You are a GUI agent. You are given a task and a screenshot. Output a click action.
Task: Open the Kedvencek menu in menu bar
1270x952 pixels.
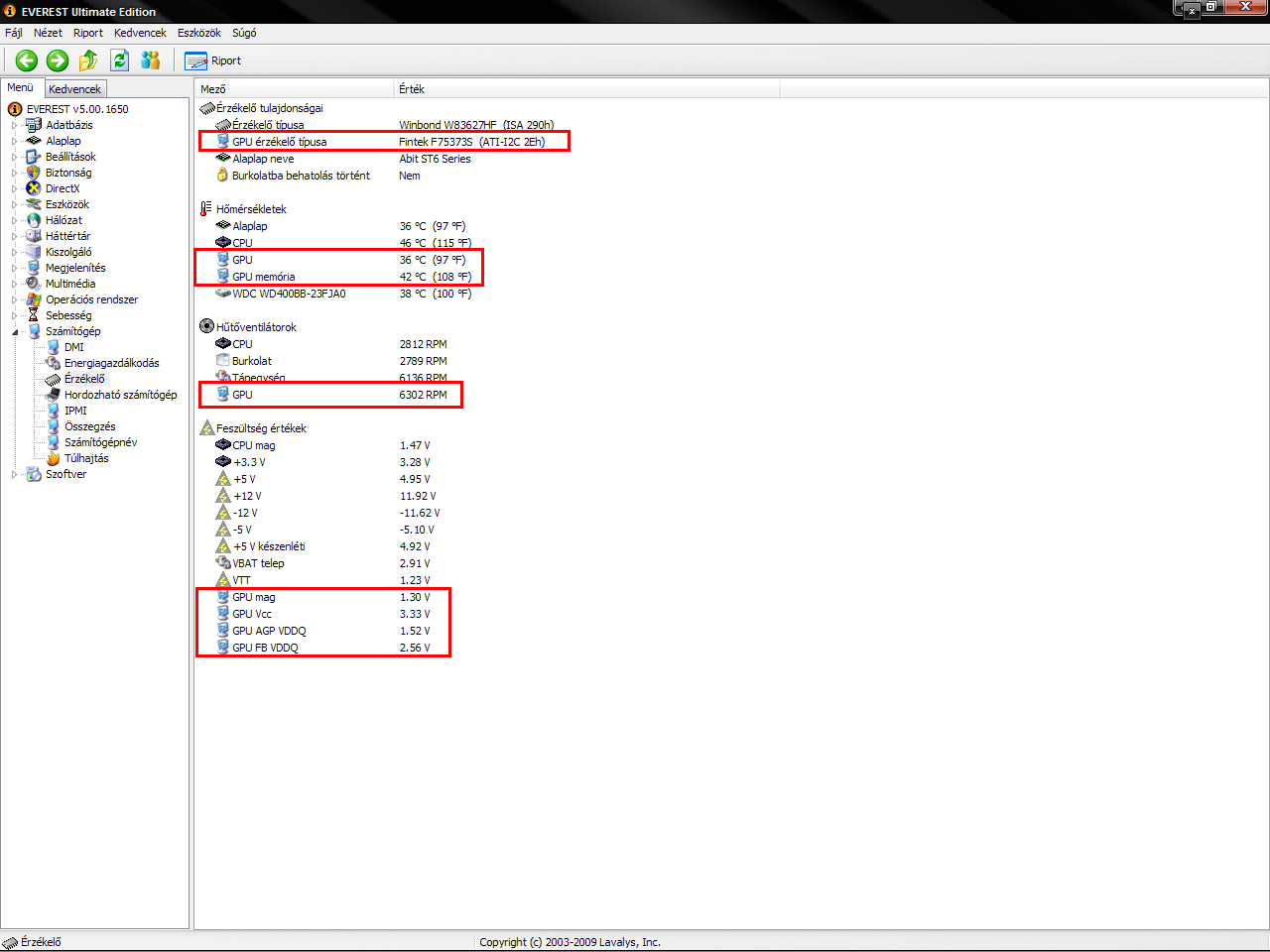140,33
